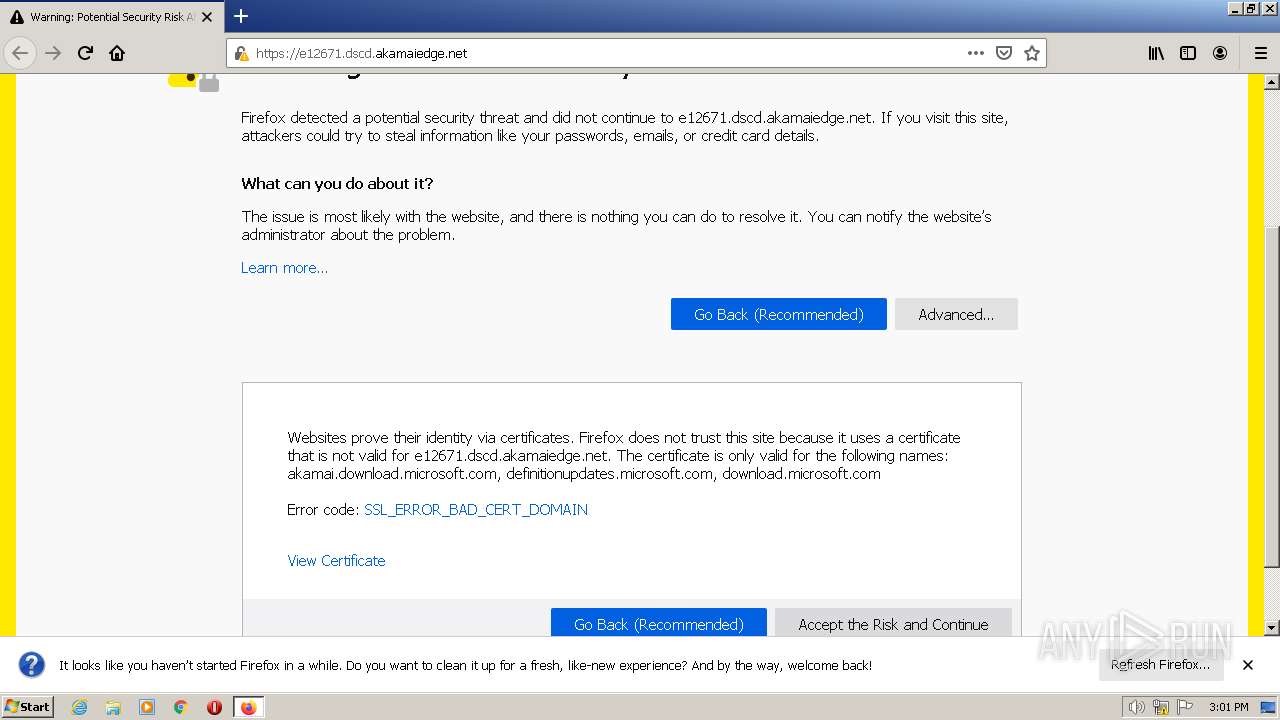Open page actions three-dots menu
The height and width of the screenshot is (720, 1280).
pyautogui.click(x=976, y=53)
